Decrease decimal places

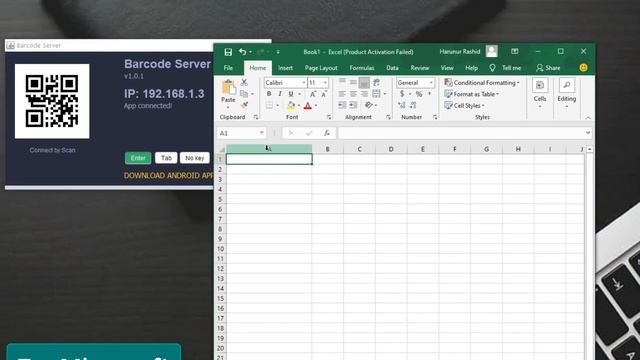pyautogui.click(x=413, y=105)
